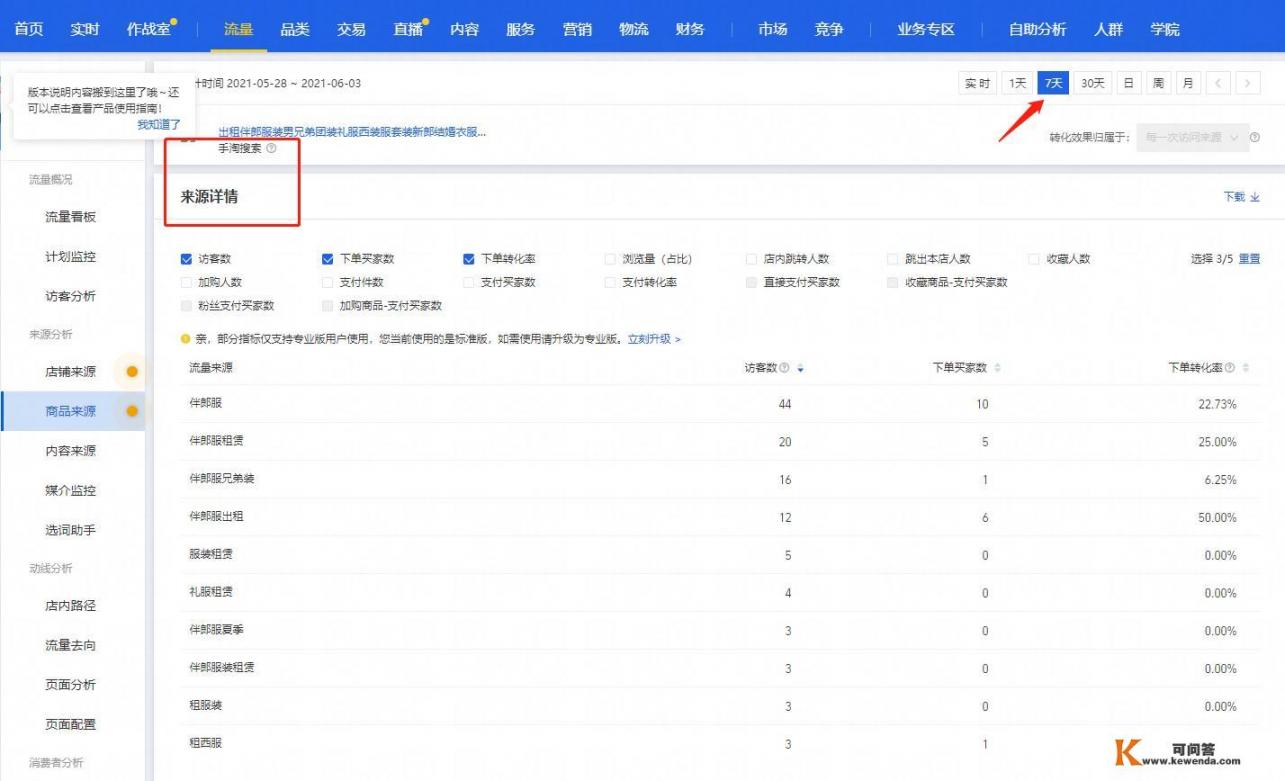Open 访客分析 in the sidebar

point(71,296)
